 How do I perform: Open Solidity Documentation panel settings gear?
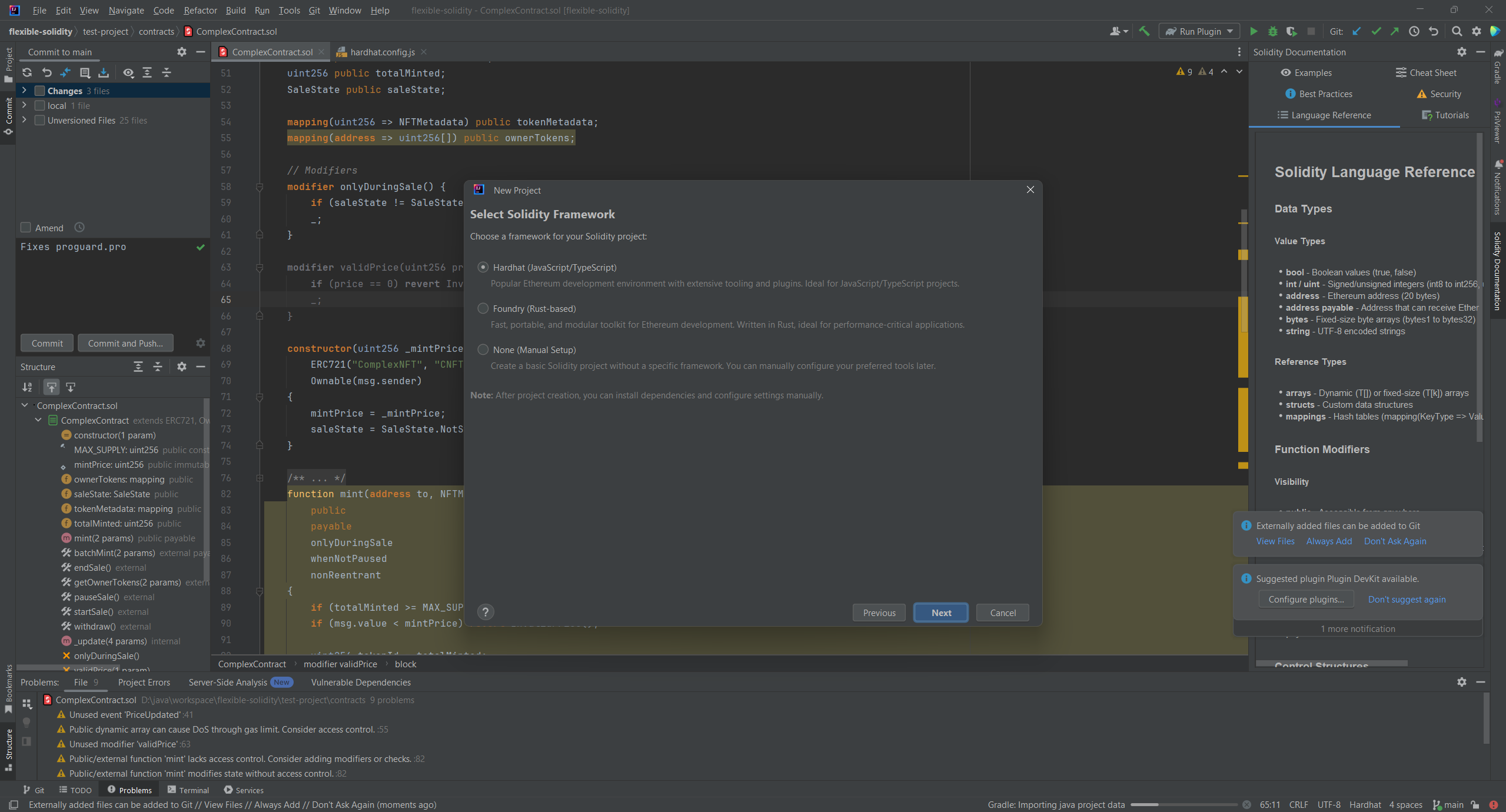coord(1462,52)
